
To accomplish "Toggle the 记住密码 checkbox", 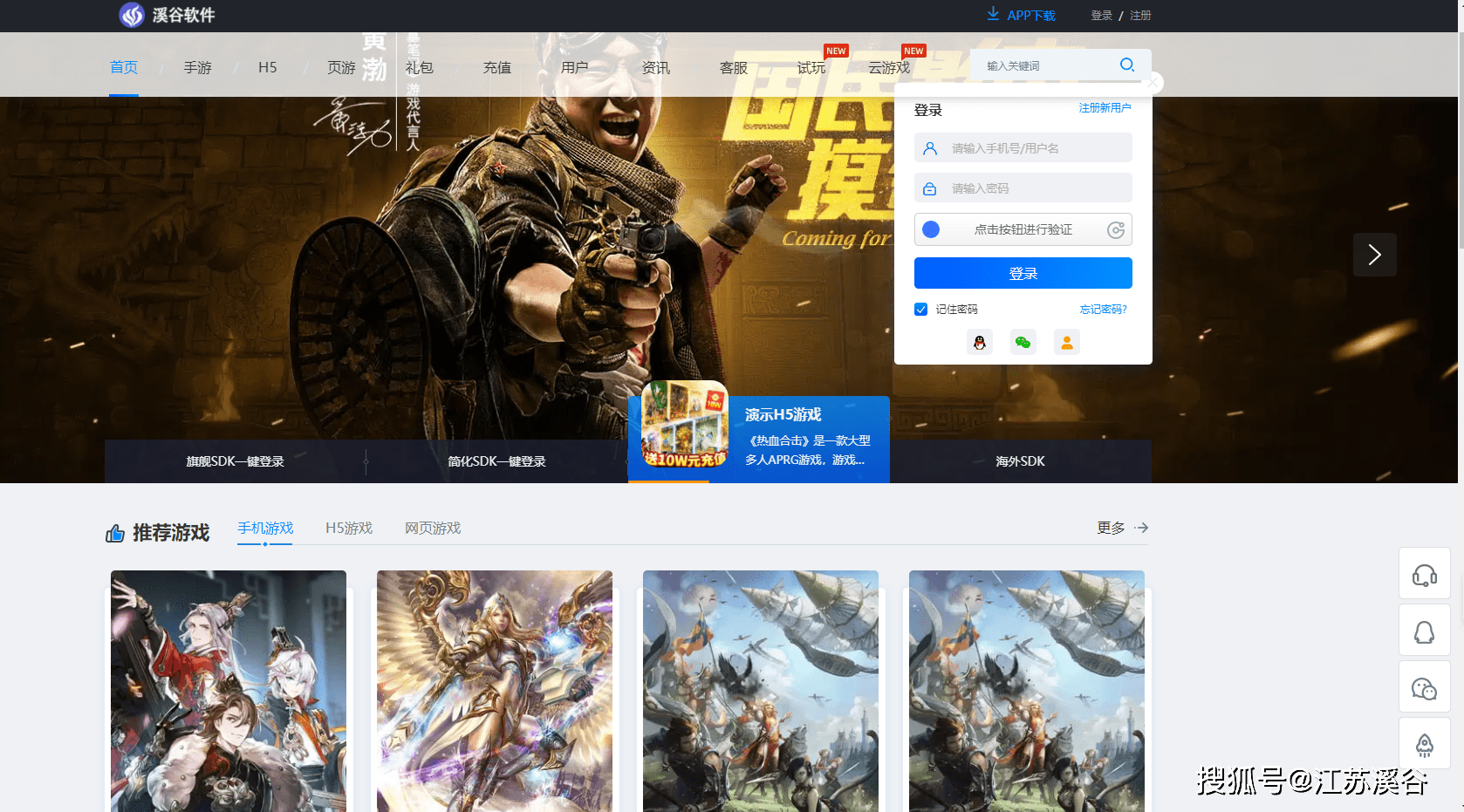I will [x=920, y=310].
